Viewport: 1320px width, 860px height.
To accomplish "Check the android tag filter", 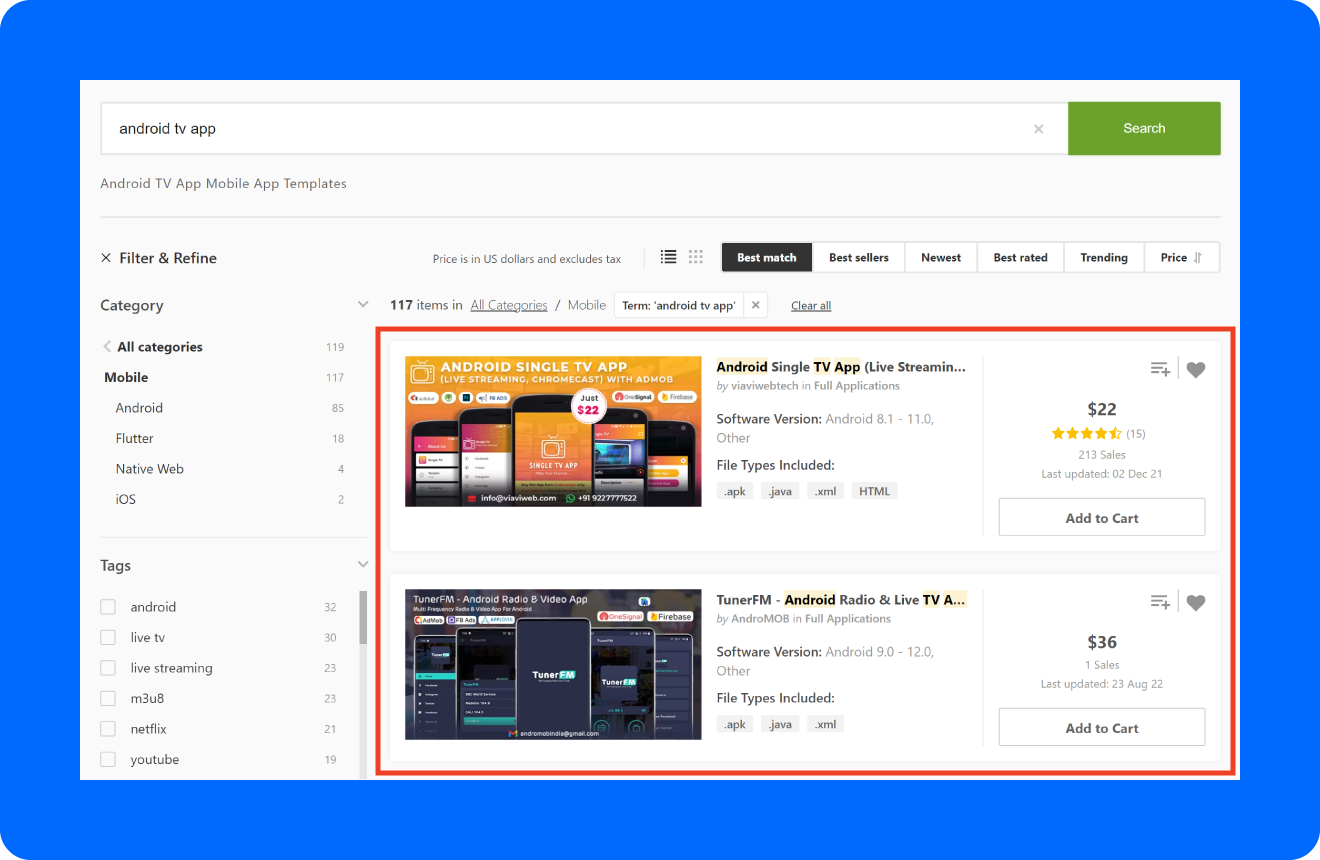I will (108, 607).
